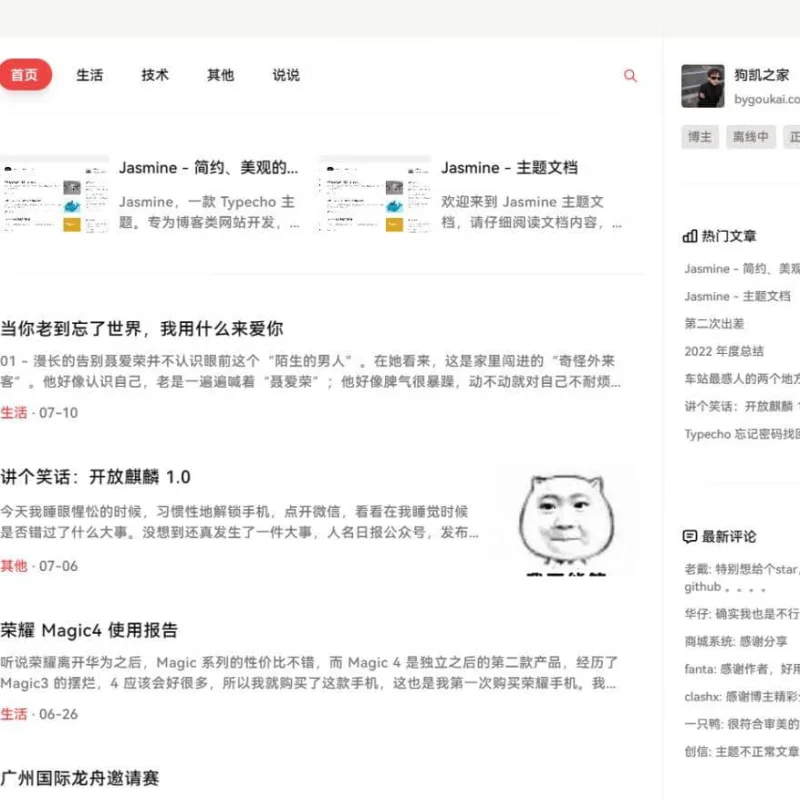This screenshot has height=800, width=800.
Task: Open article 广州国际龙舟邀请赛
Action: tap(80, 779)
